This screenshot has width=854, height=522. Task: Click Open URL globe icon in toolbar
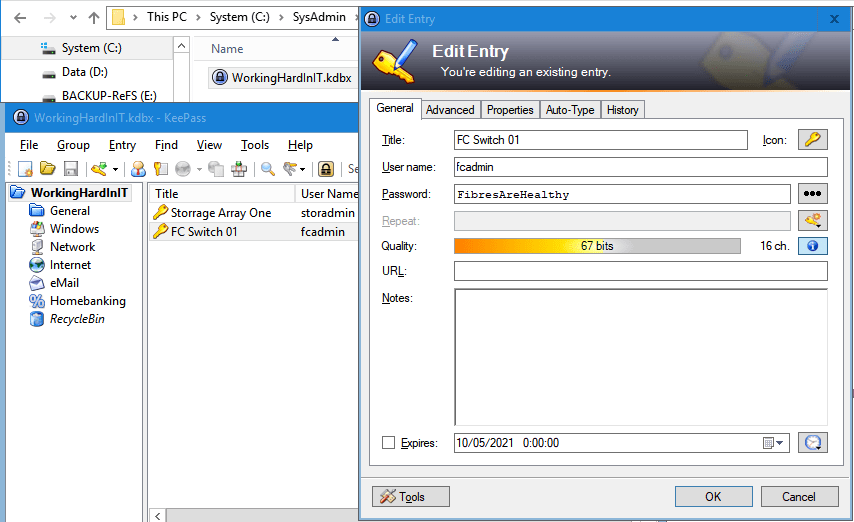click(x=183, y=169)
